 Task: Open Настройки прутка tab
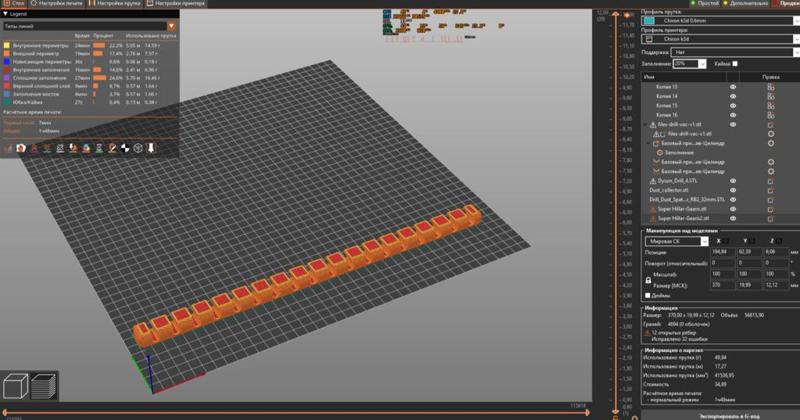[115, 3]
